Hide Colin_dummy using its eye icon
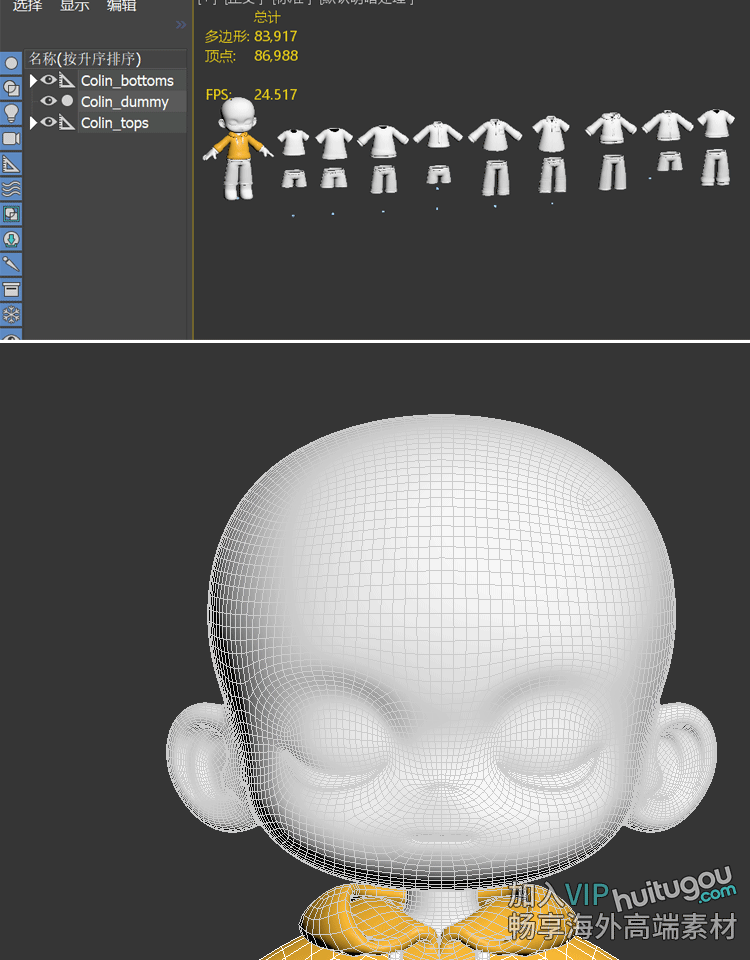The image size is (750, 960). pyautogui.click(x=48, y=101)
